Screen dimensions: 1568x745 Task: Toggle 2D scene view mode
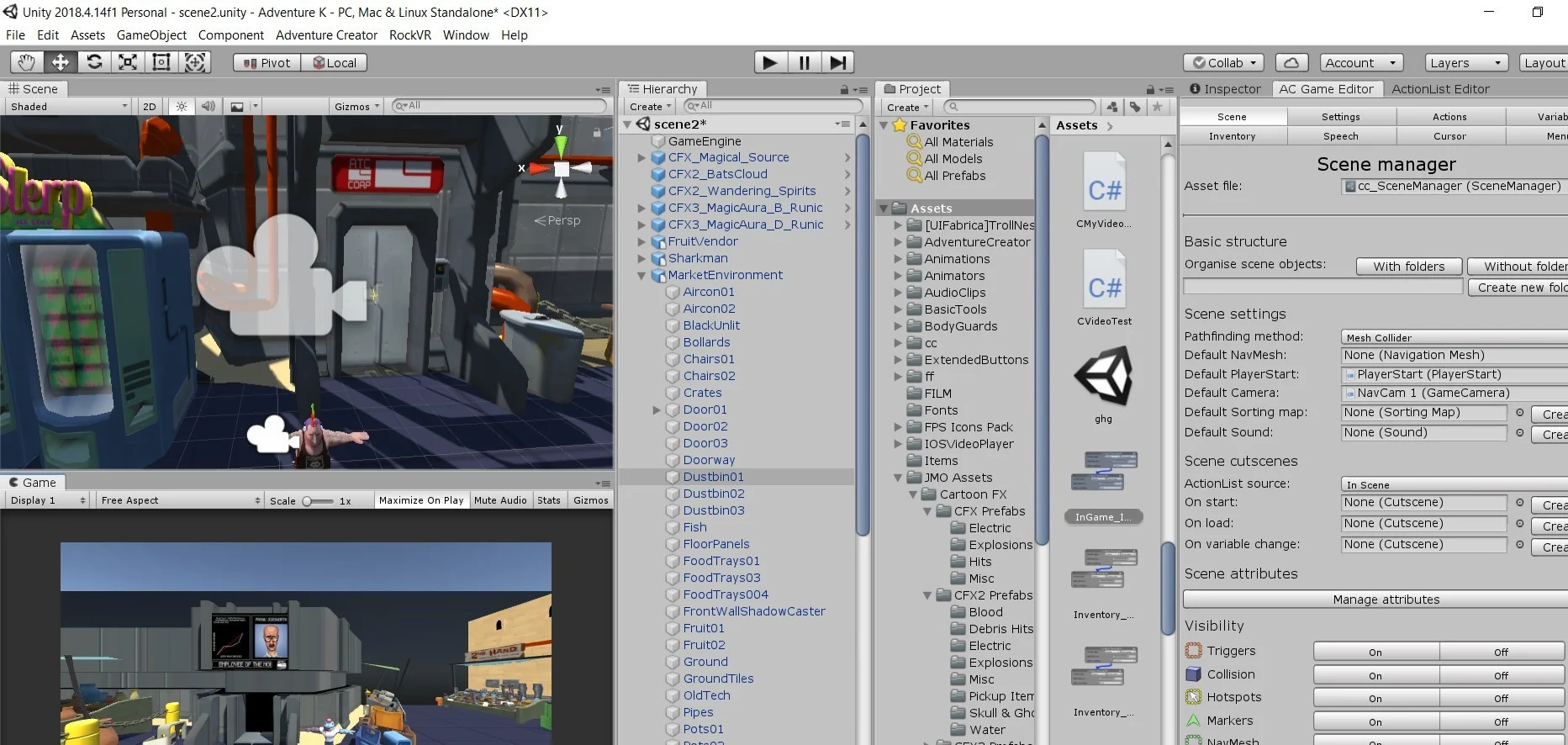150,107
